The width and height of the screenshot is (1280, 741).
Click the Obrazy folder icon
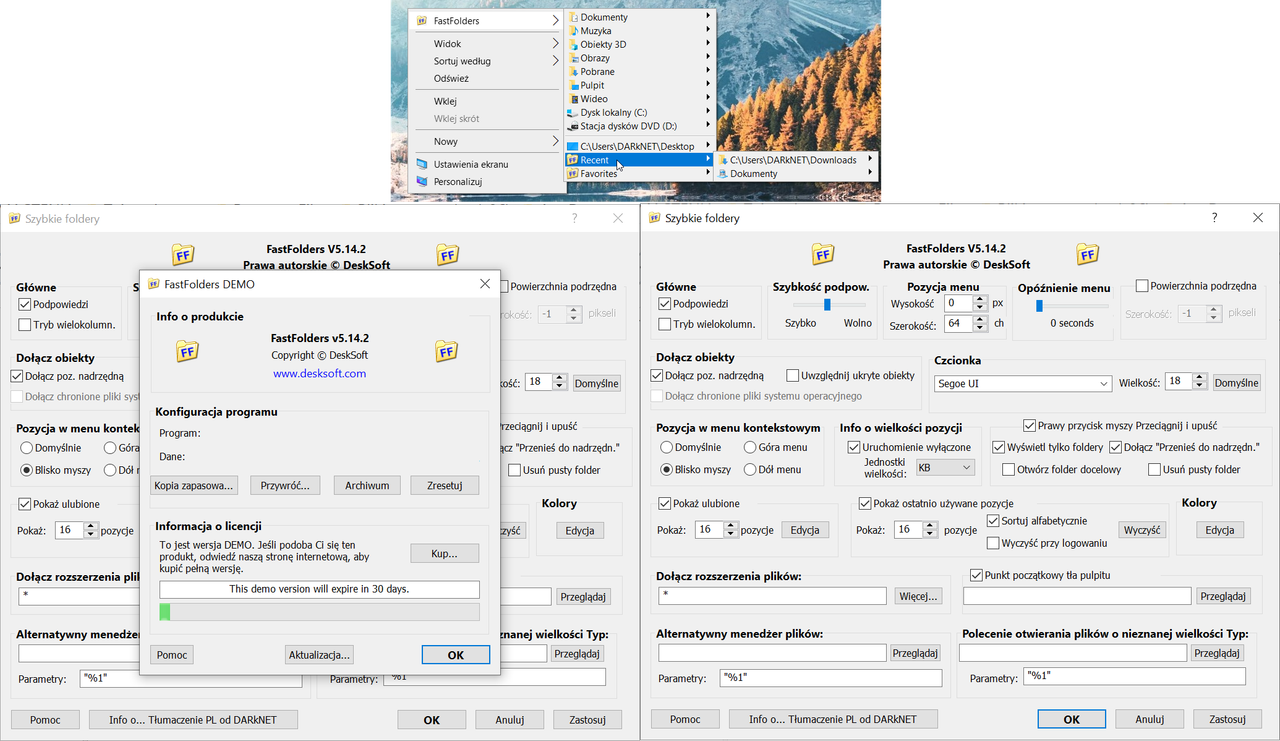(573, 58)
